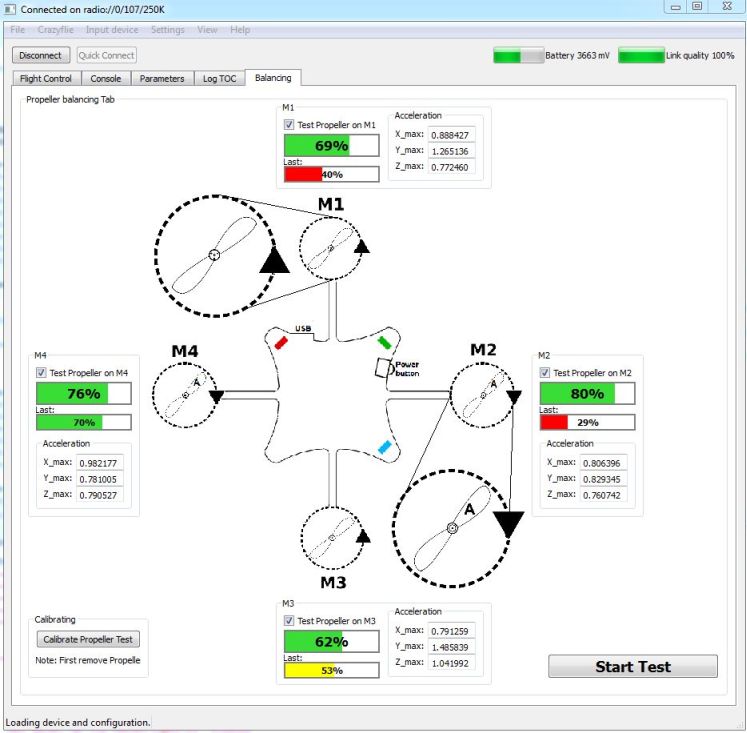Switch to the Flight Control tab
This screenshot has width=747, height=733.
[x=46, y=78]
